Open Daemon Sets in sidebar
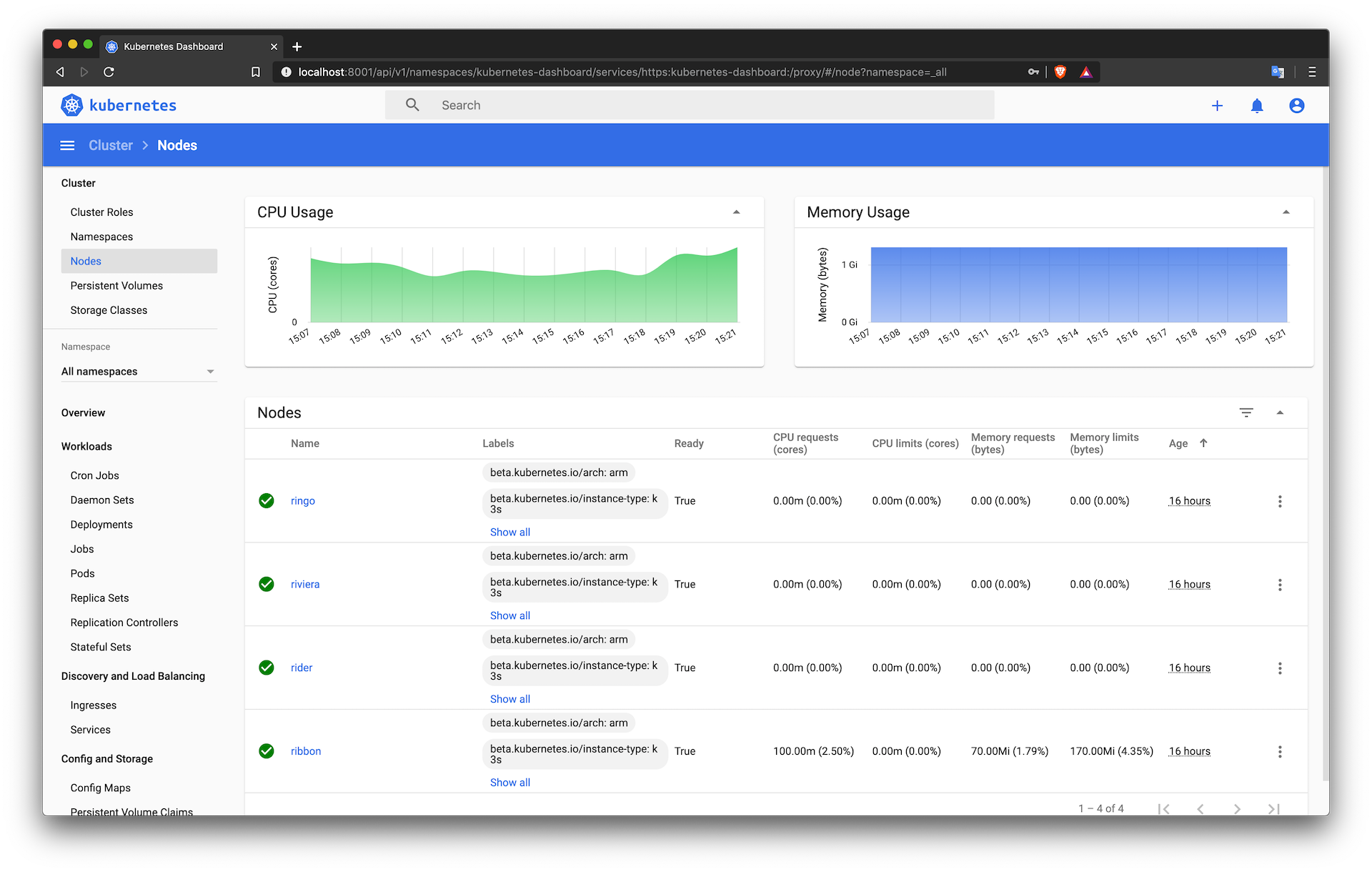This screenshot has width=1372, height=872. click(102, 500)
